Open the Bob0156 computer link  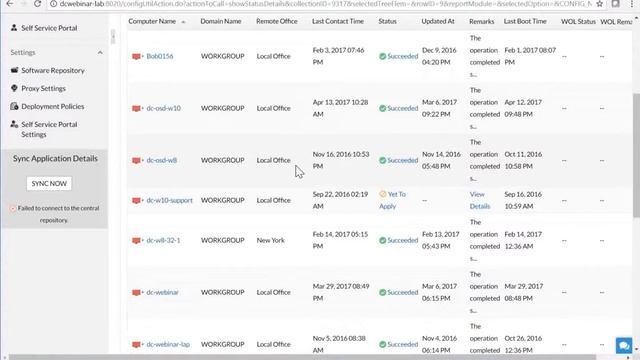click(160, 56)
